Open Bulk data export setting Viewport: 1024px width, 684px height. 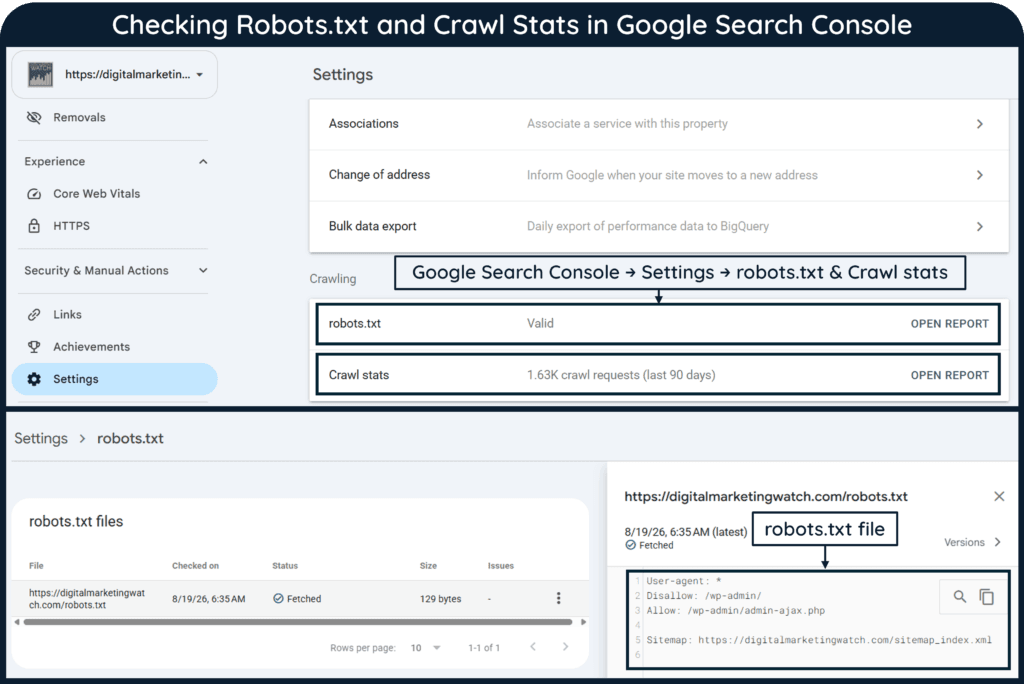658,227
